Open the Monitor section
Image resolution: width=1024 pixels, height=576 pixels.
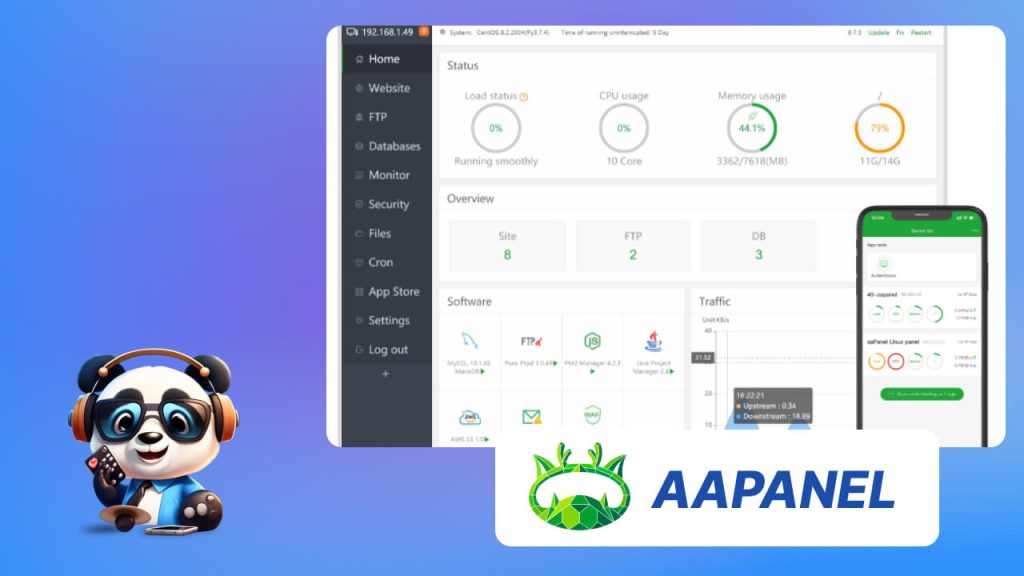pos(387,175)
